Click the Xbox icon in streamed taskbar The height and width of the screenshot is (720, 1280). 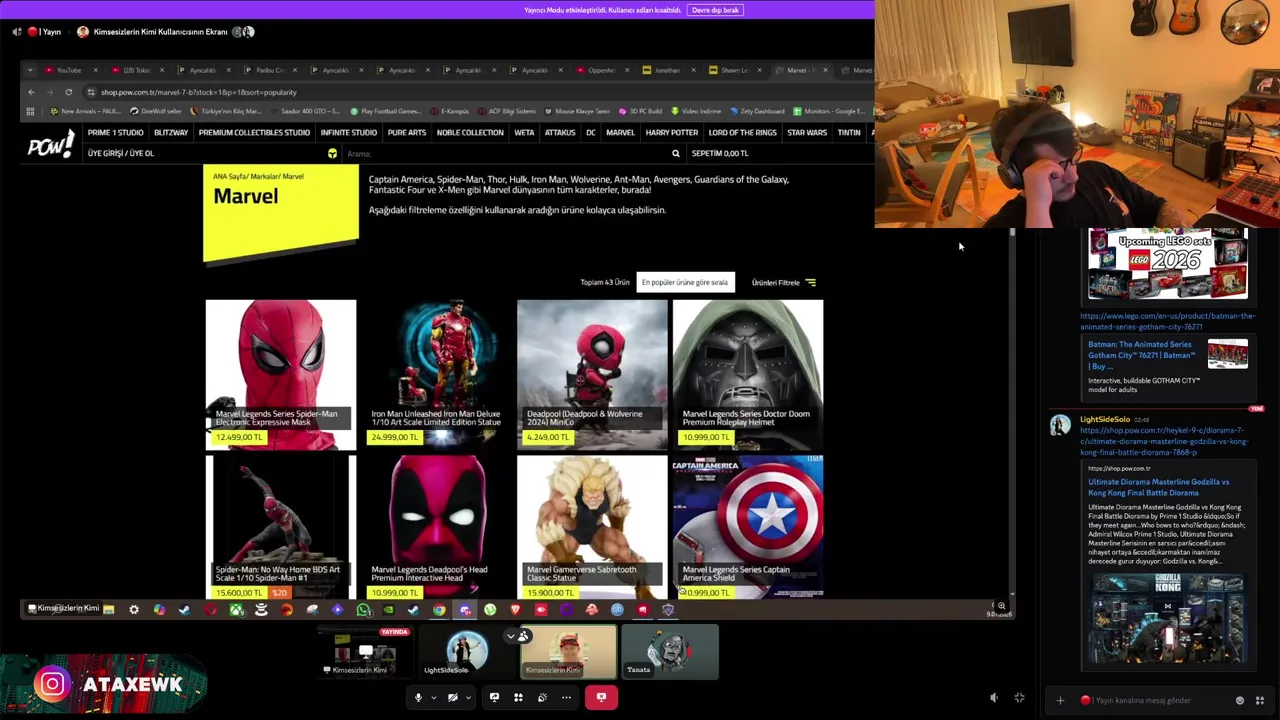click(x=236, y=609)
